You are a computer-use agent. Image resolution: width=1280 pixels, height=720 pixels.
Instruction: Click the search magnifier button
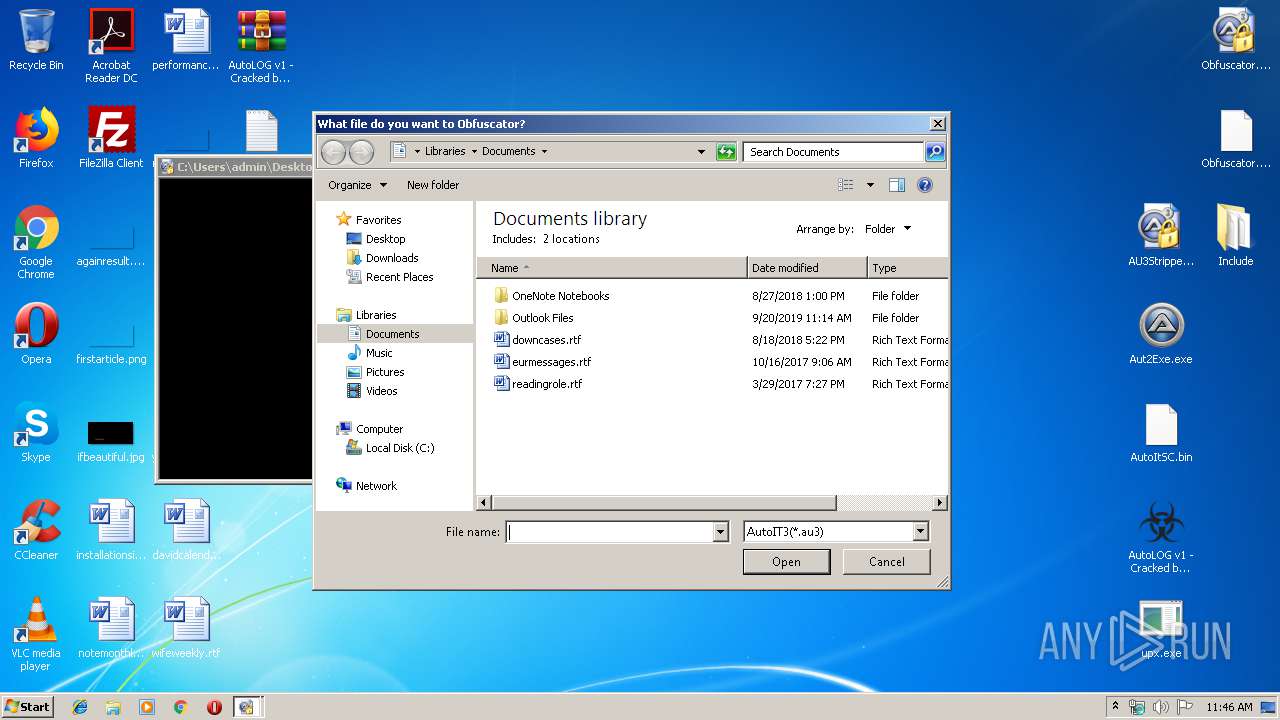[935, 152]
